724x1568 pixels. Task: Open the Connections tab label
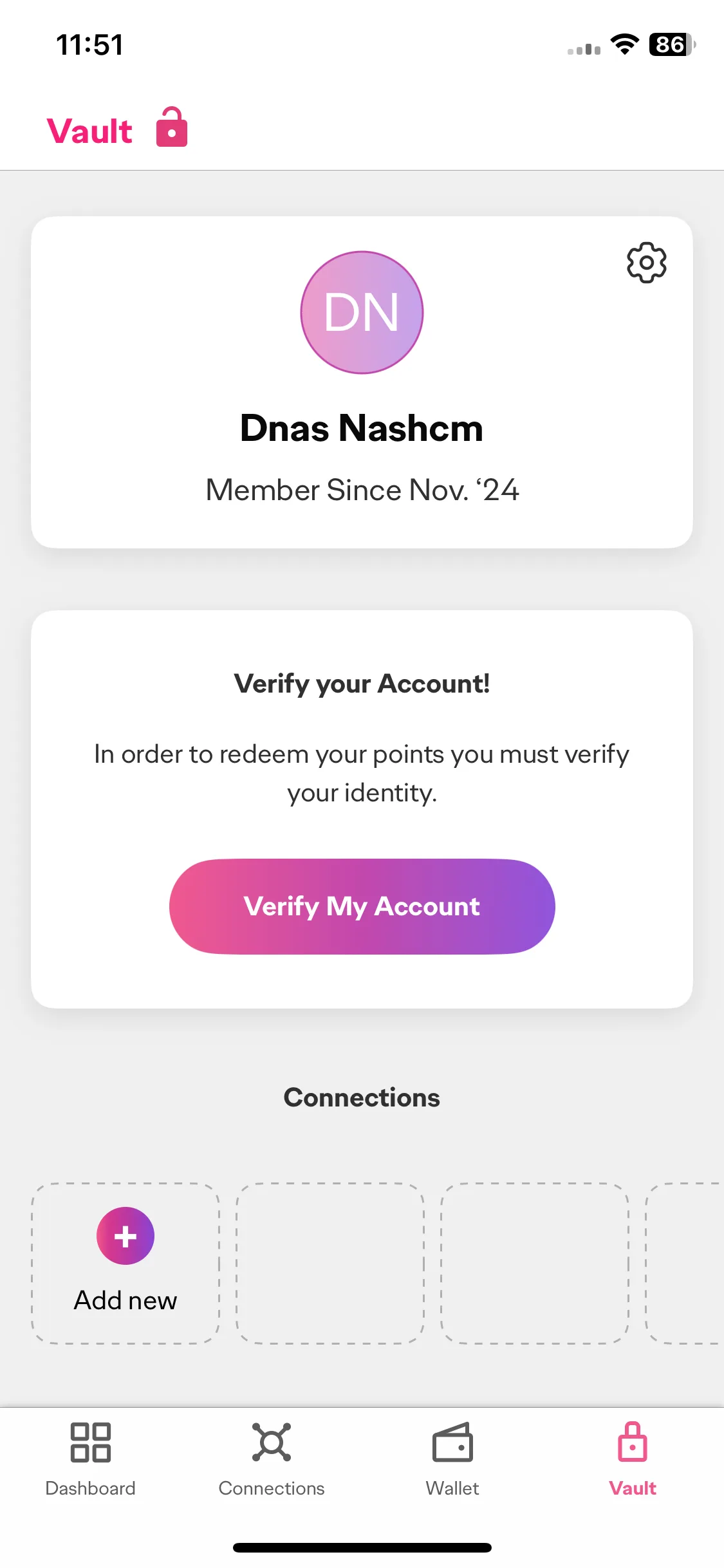pos(272,1489)
